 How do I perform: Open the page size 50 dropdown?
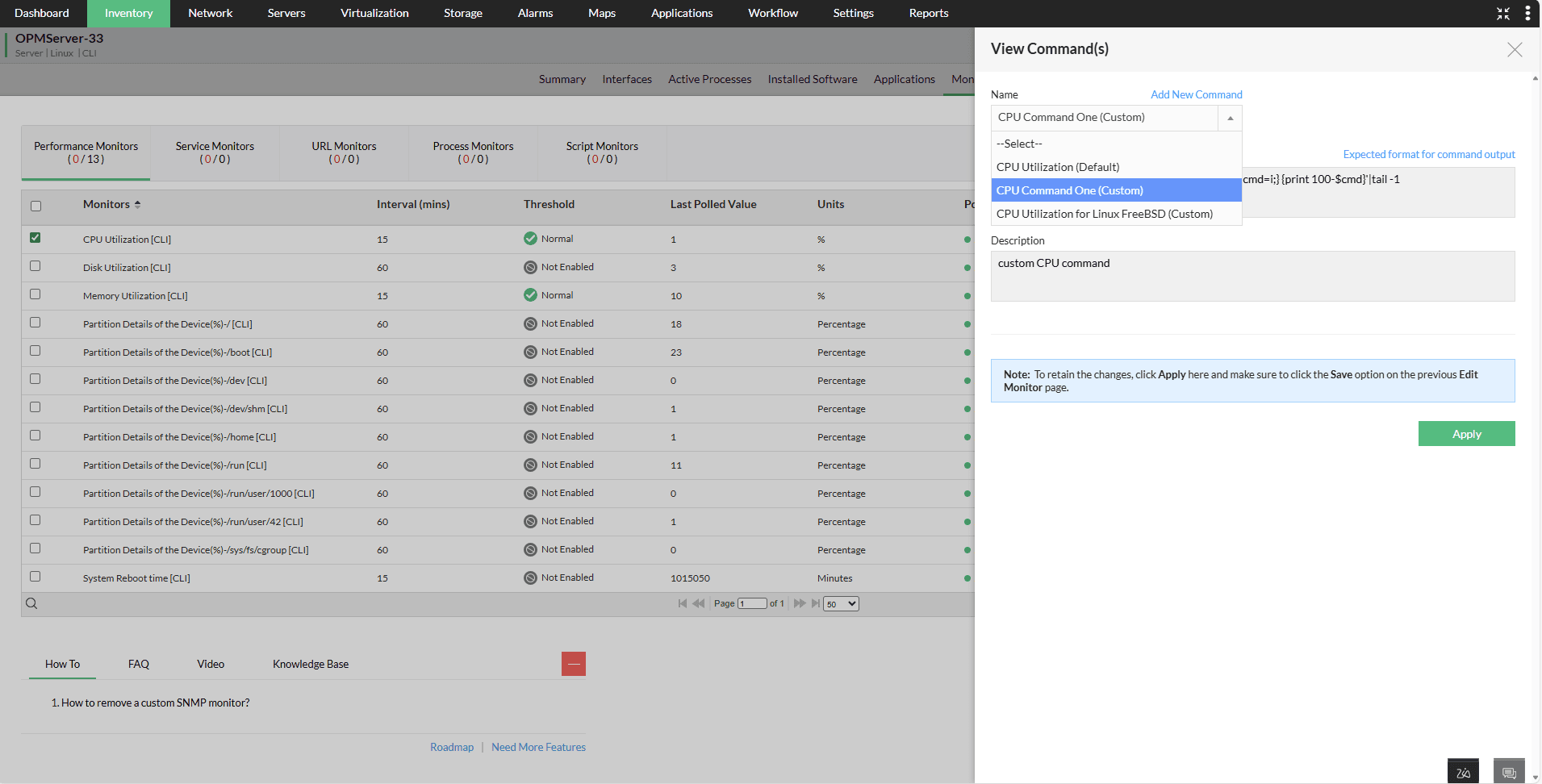tap(840, 603)
